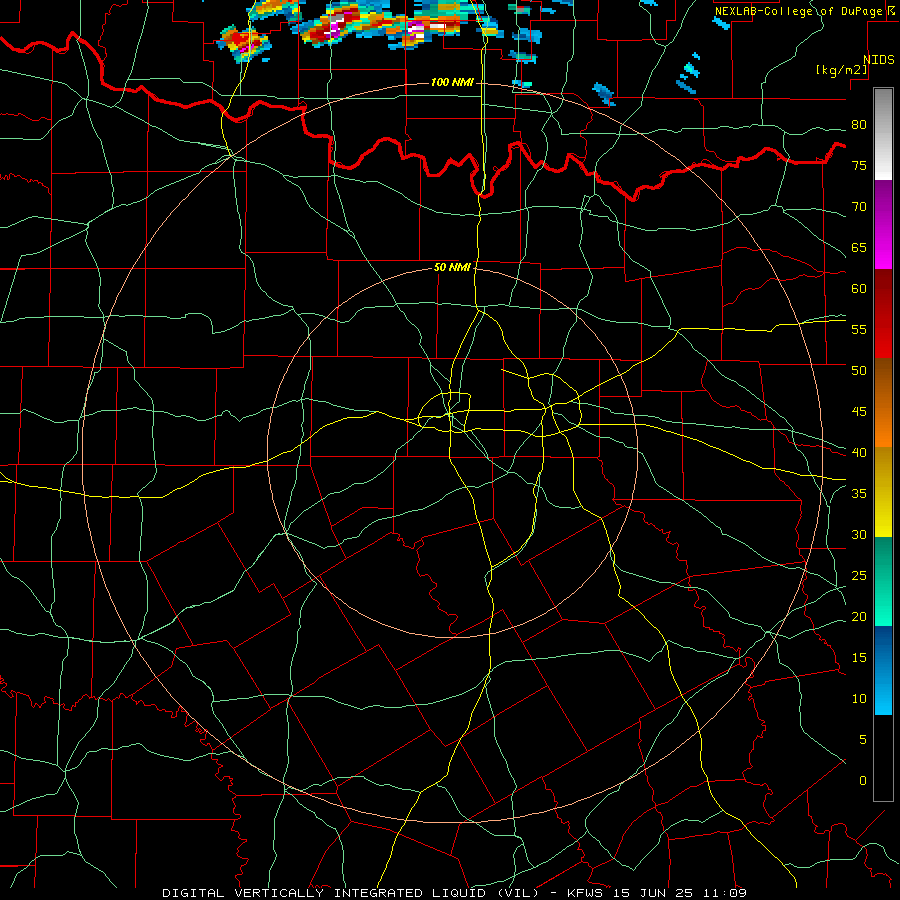Image resolution: width=900 pixels, height=900 pixels.
Task: Click the KFWS station identifier
Action: coord(587,893)
